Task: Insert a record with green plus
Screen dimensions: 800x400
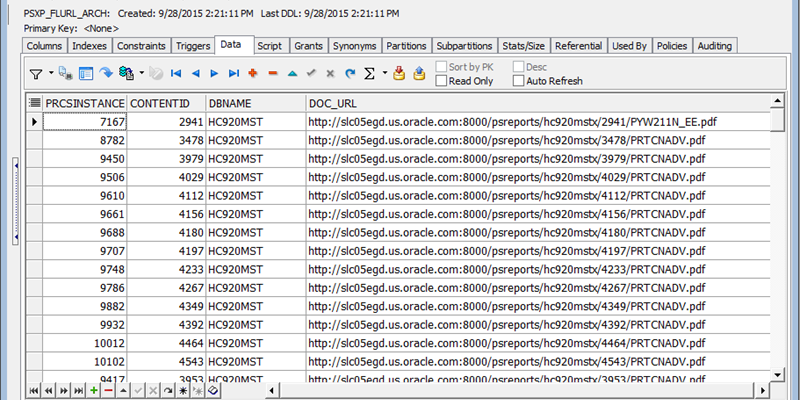Action: point(93,391)
